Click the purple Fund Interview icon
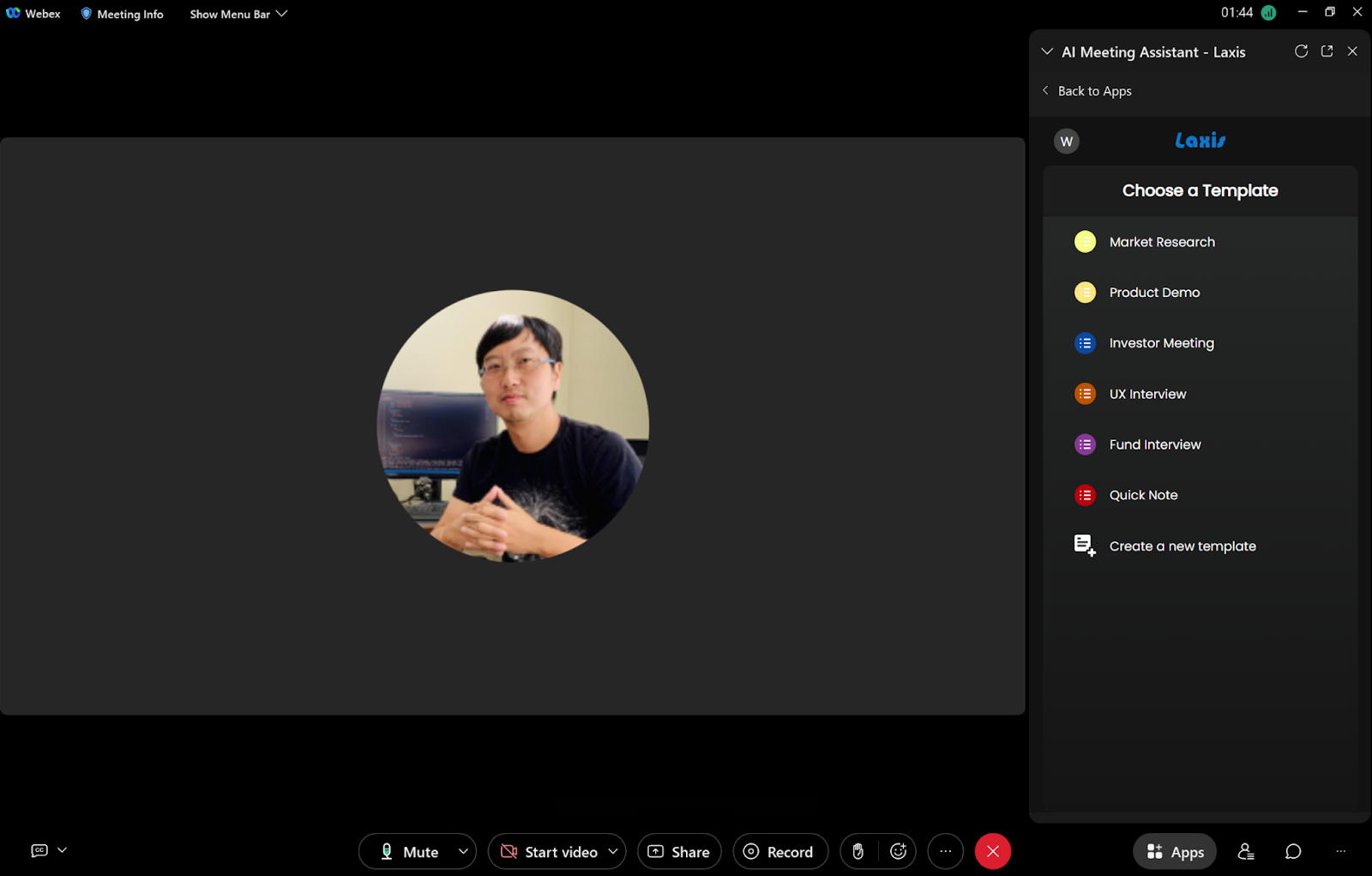This screenshot has width=1372, height=876. (1085, 444)
